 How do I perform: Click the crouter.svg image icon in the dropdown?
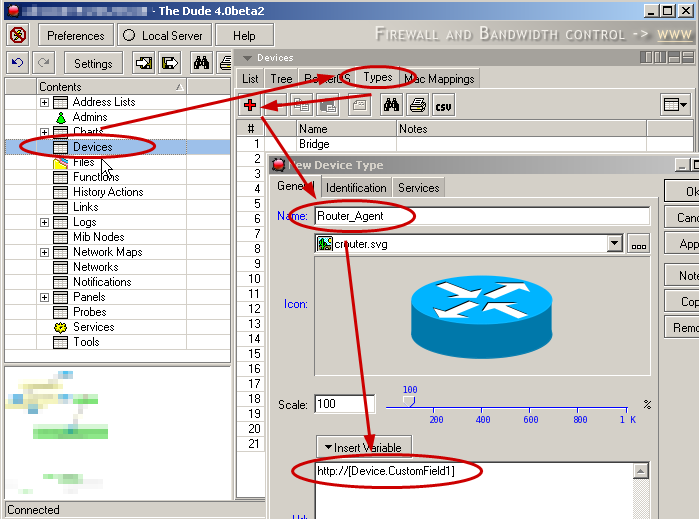click(325, 244)
